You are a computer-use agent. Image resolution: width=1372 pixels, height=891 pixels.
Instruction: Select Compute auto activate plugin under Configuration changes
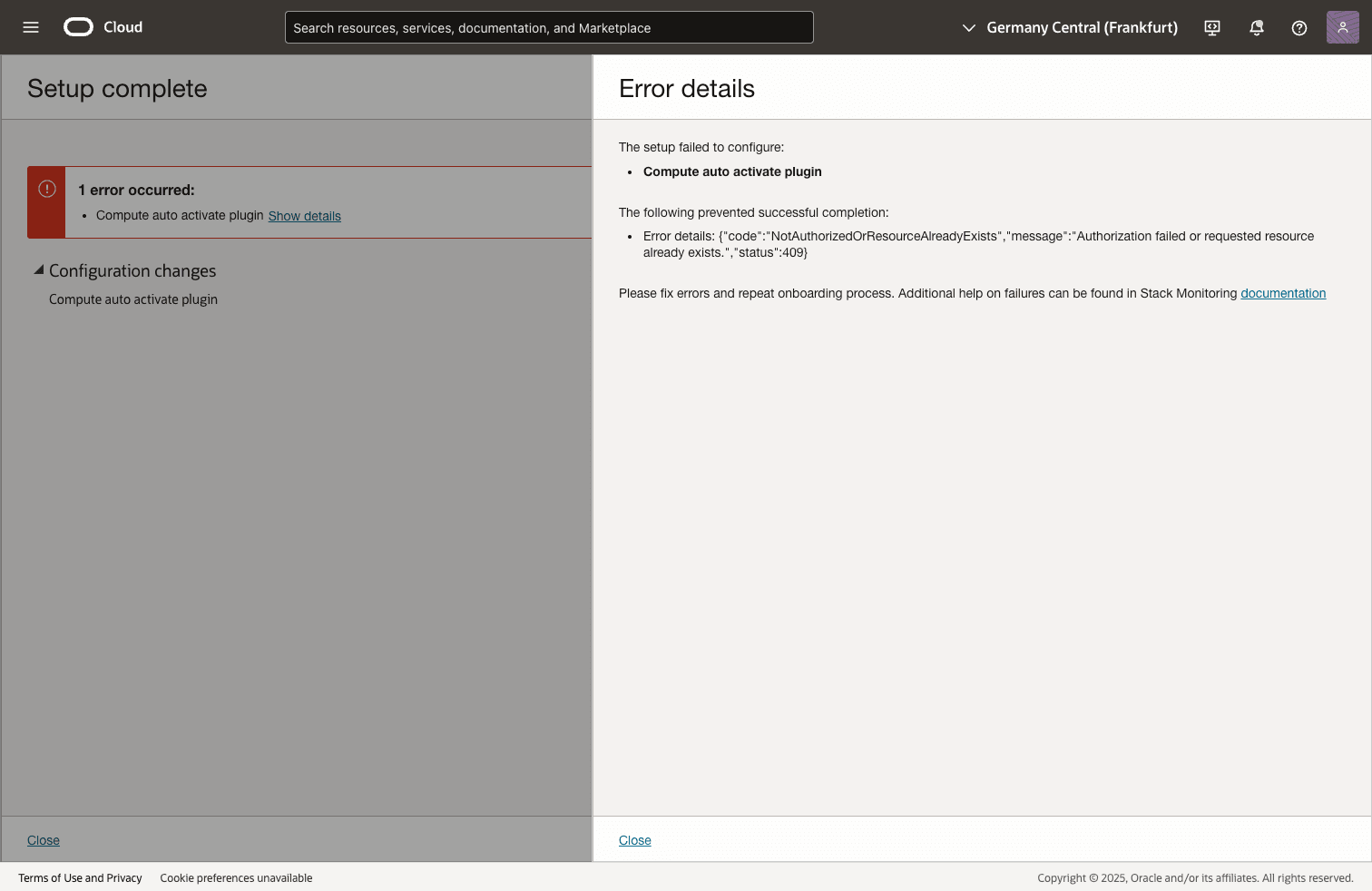(x=132, y=299)
